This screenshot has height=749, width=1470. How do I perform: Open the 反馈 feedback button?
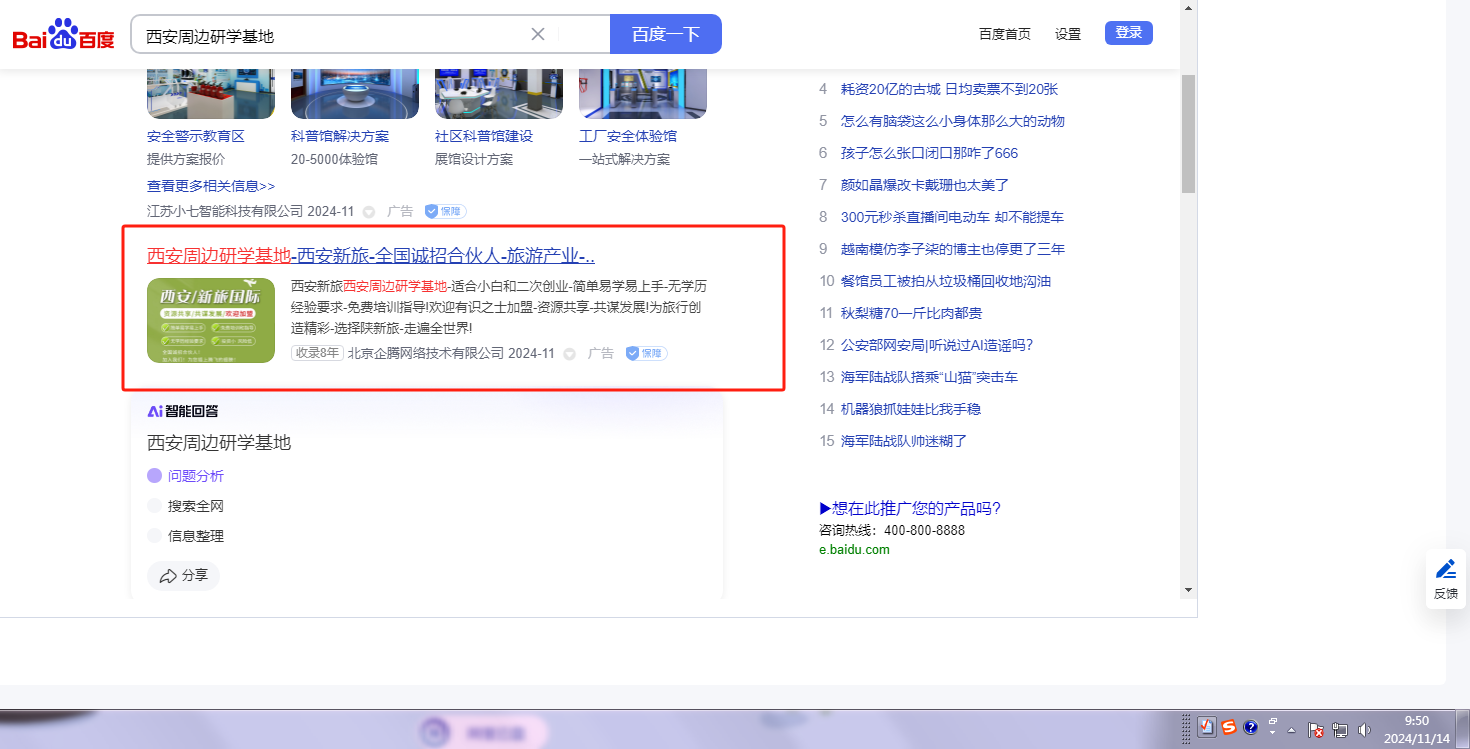coord(1446,579)
